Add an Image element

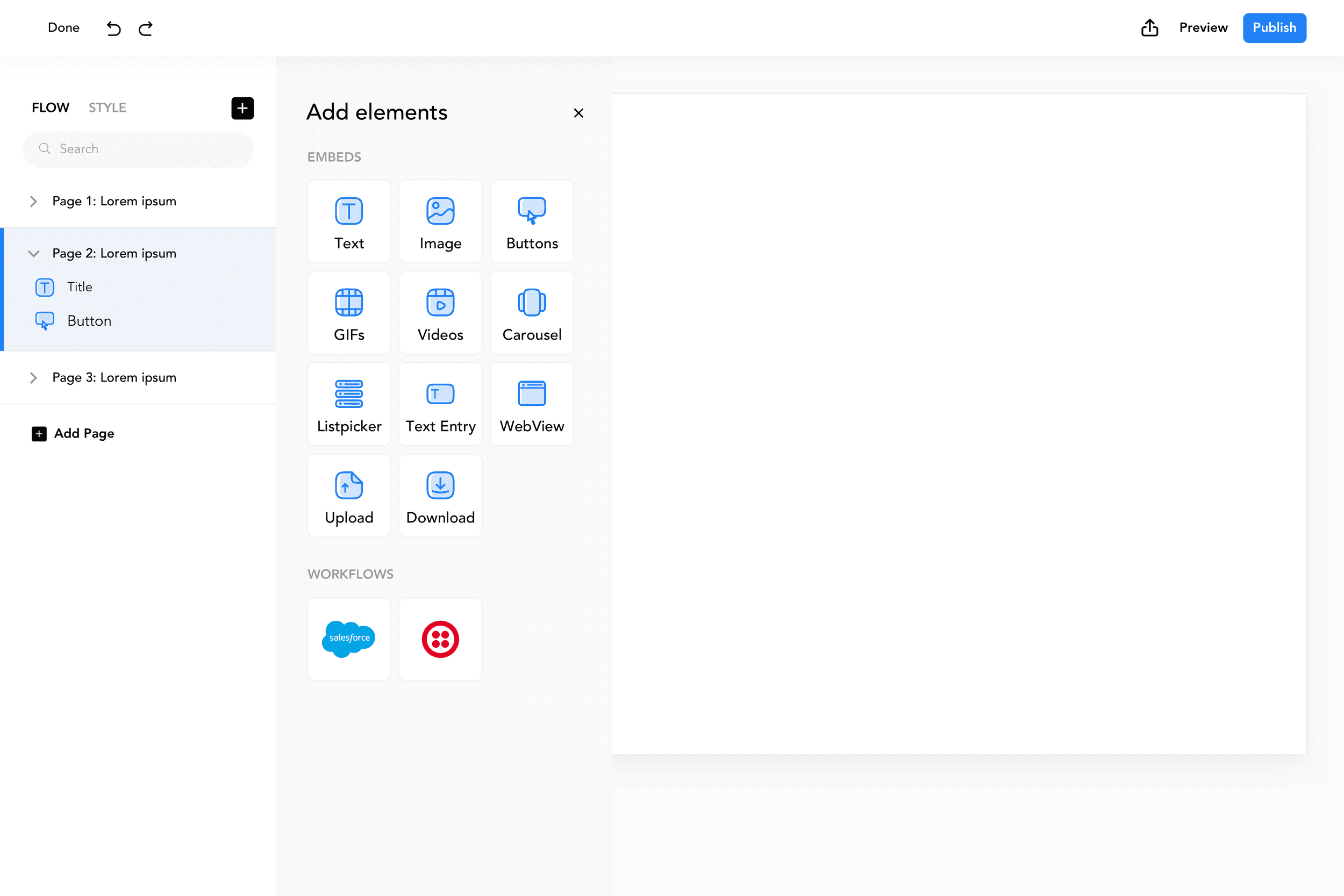(x=440, y=221)
